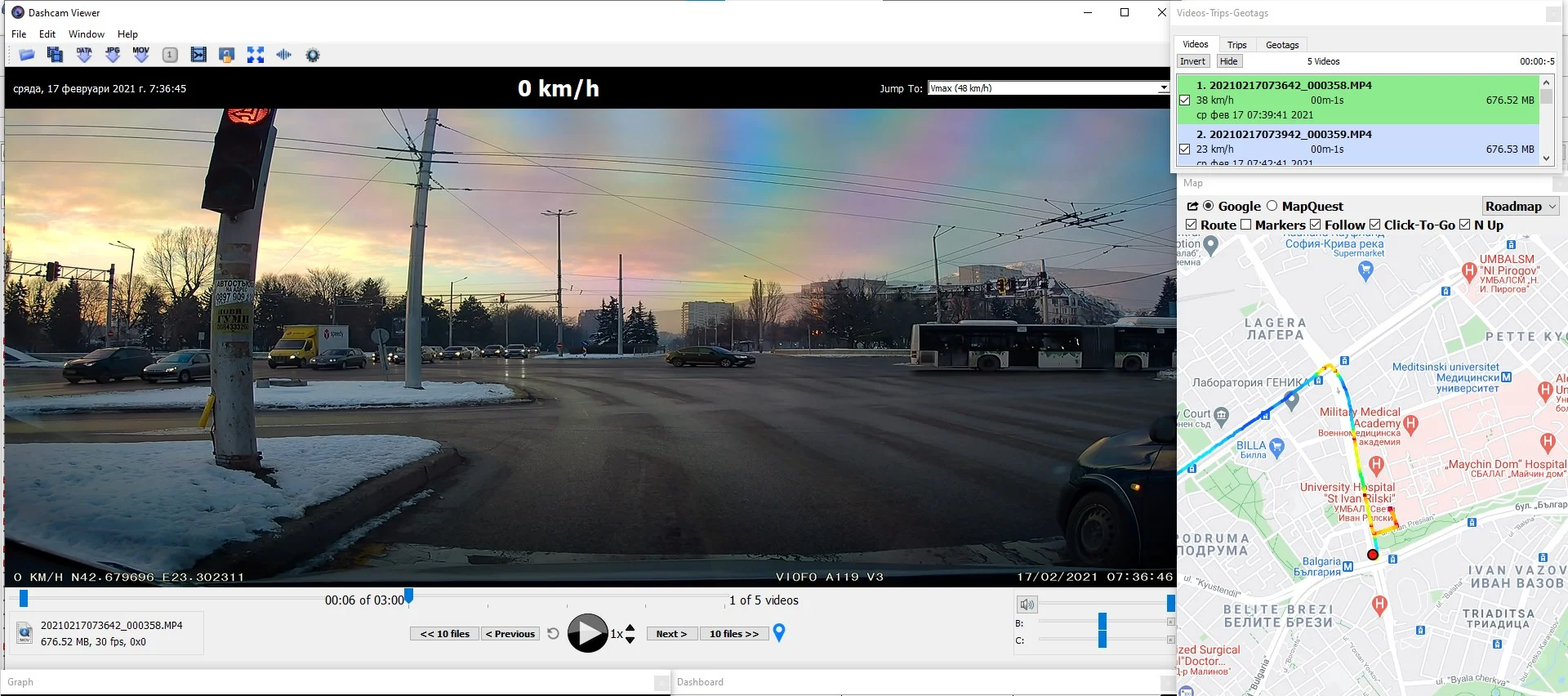Open the Window menu
This screenshot has height=696, width=1568.
click(87, 34)
